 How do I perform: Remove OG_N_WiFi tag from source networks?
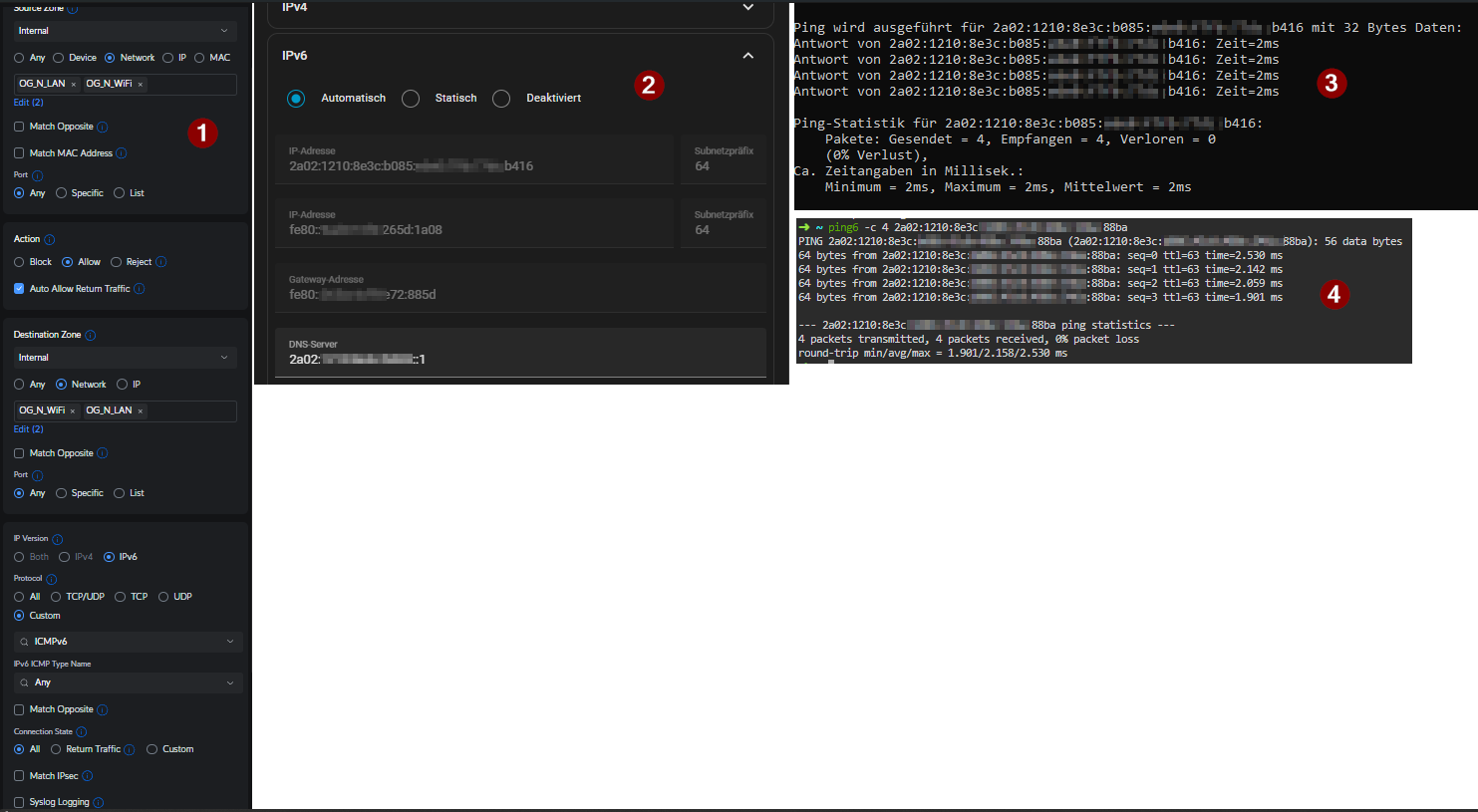(x=141, y=85)
